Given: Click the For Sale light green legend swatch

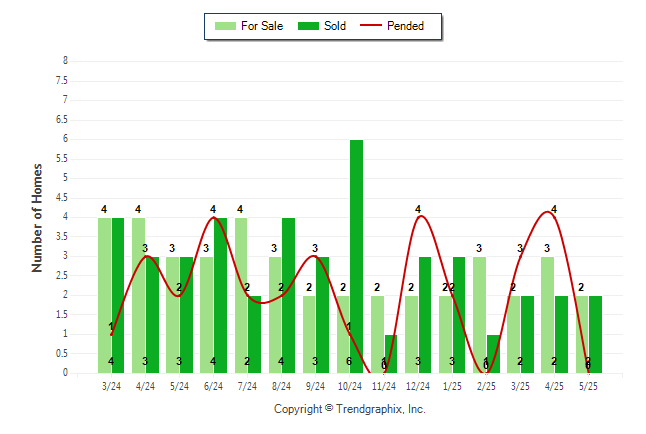Looking at the screenshot, I should tap(225, 26).
